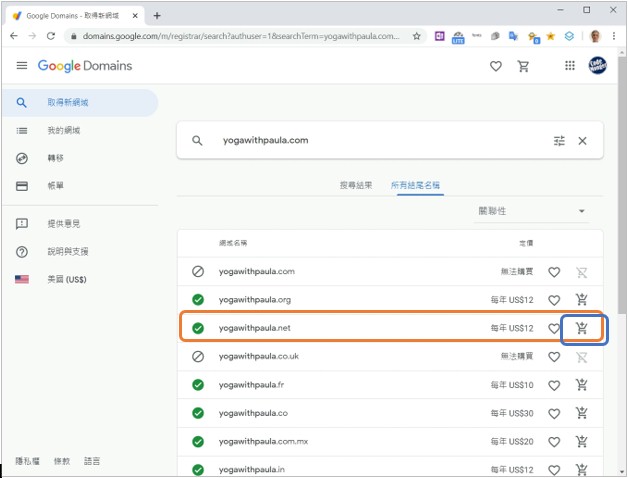Open saved favorites heart icon in header
The height and width of the screenshot is (478, 628).
pos(496,66)
